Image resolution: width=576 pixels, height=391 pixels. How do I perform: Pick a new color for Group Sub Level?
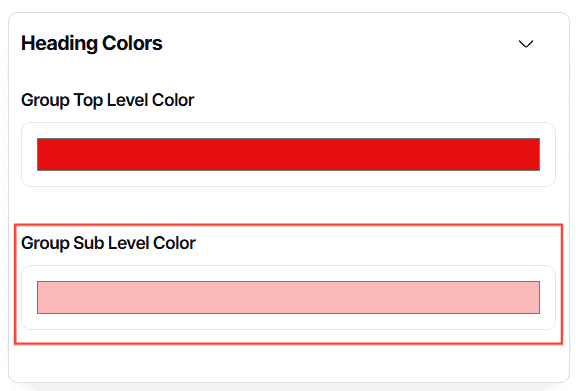click(288, 297)
